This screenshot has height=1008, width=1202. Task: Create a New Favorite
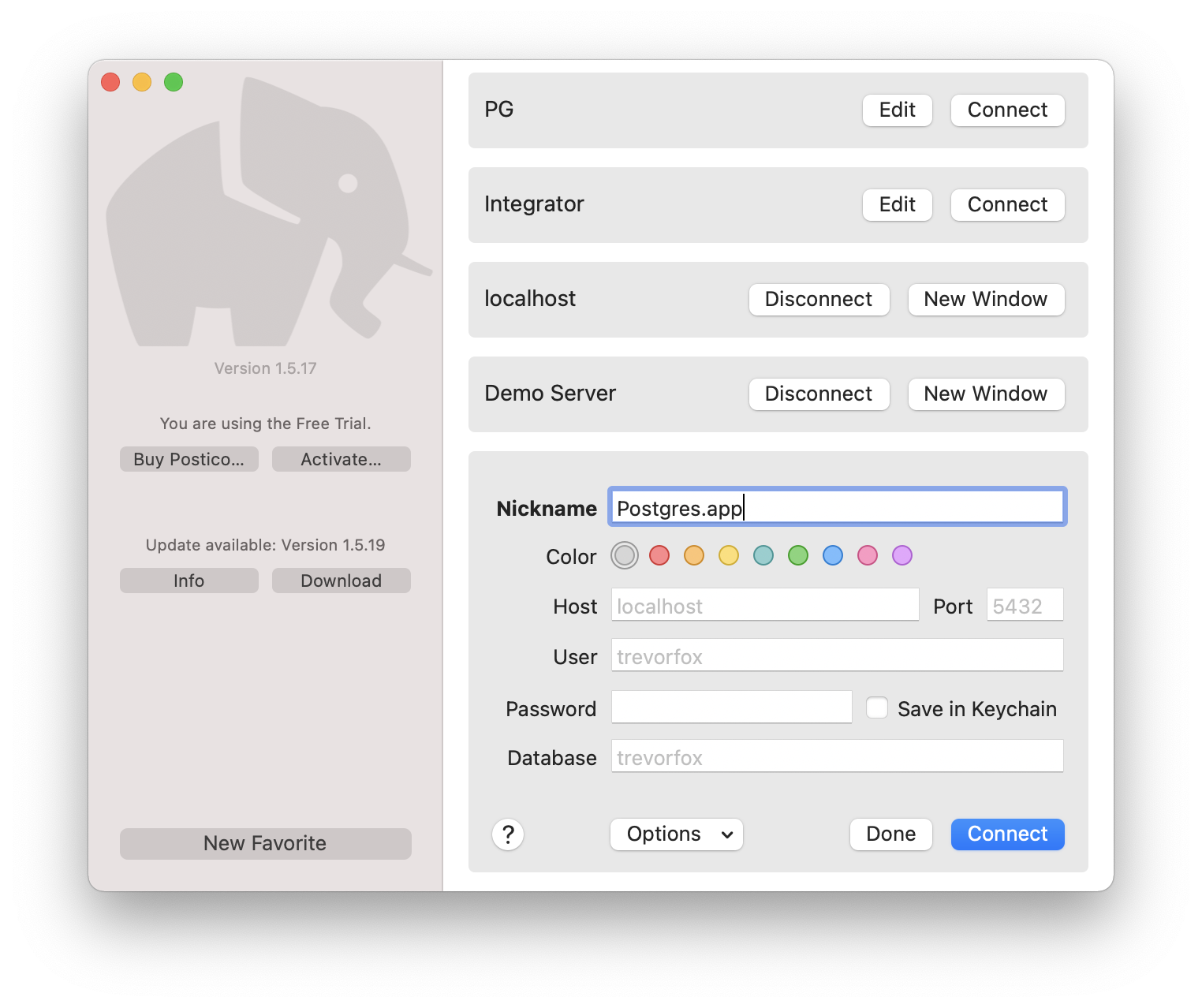tap(266, 843)
